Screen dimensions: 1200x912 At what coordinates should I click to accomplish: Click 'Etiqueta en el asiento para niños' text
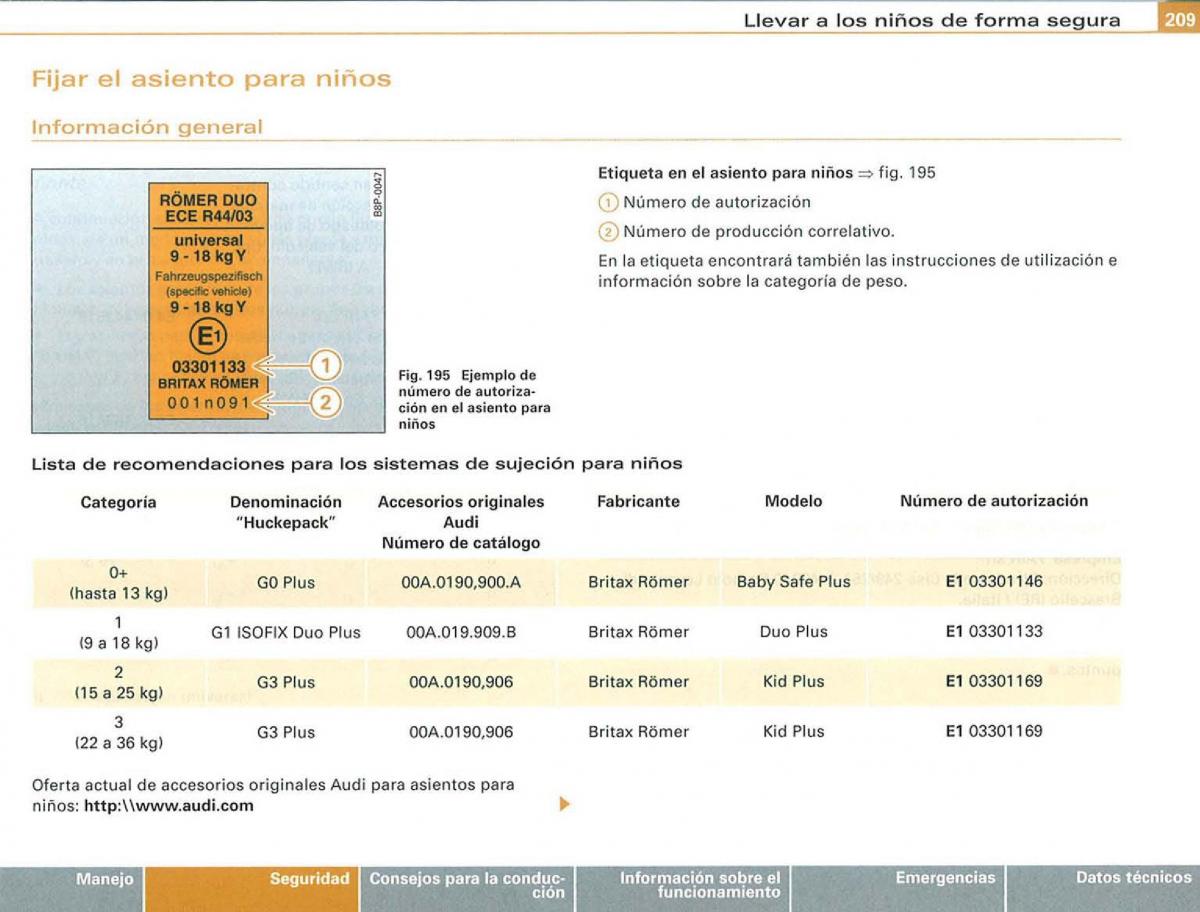pos(724,172)
